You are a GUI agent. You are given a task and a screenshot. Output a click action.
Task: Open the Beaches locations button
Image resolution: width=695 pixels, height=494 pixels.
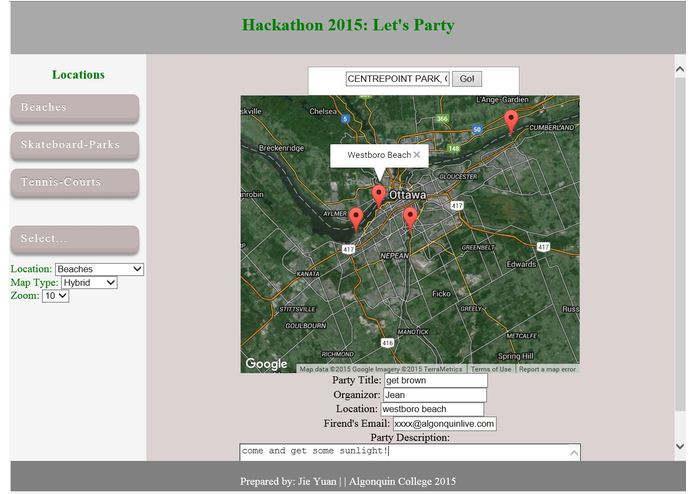click(x=75, y=108)
